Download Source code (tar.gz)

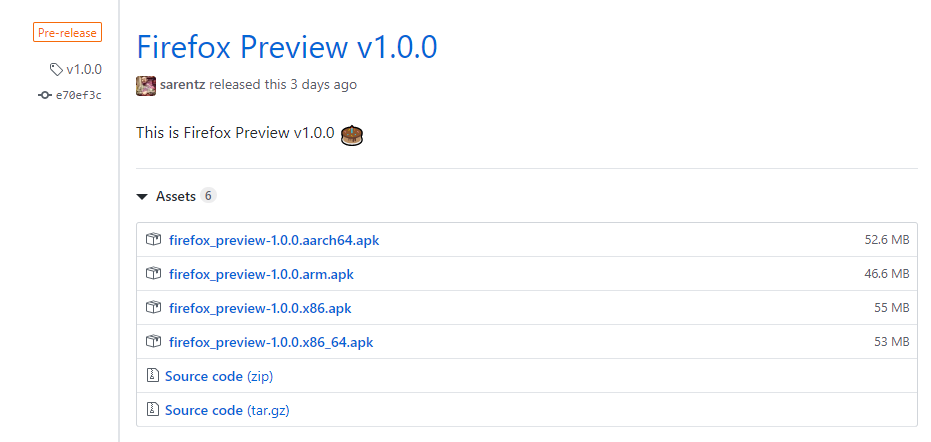click(227, 410)
